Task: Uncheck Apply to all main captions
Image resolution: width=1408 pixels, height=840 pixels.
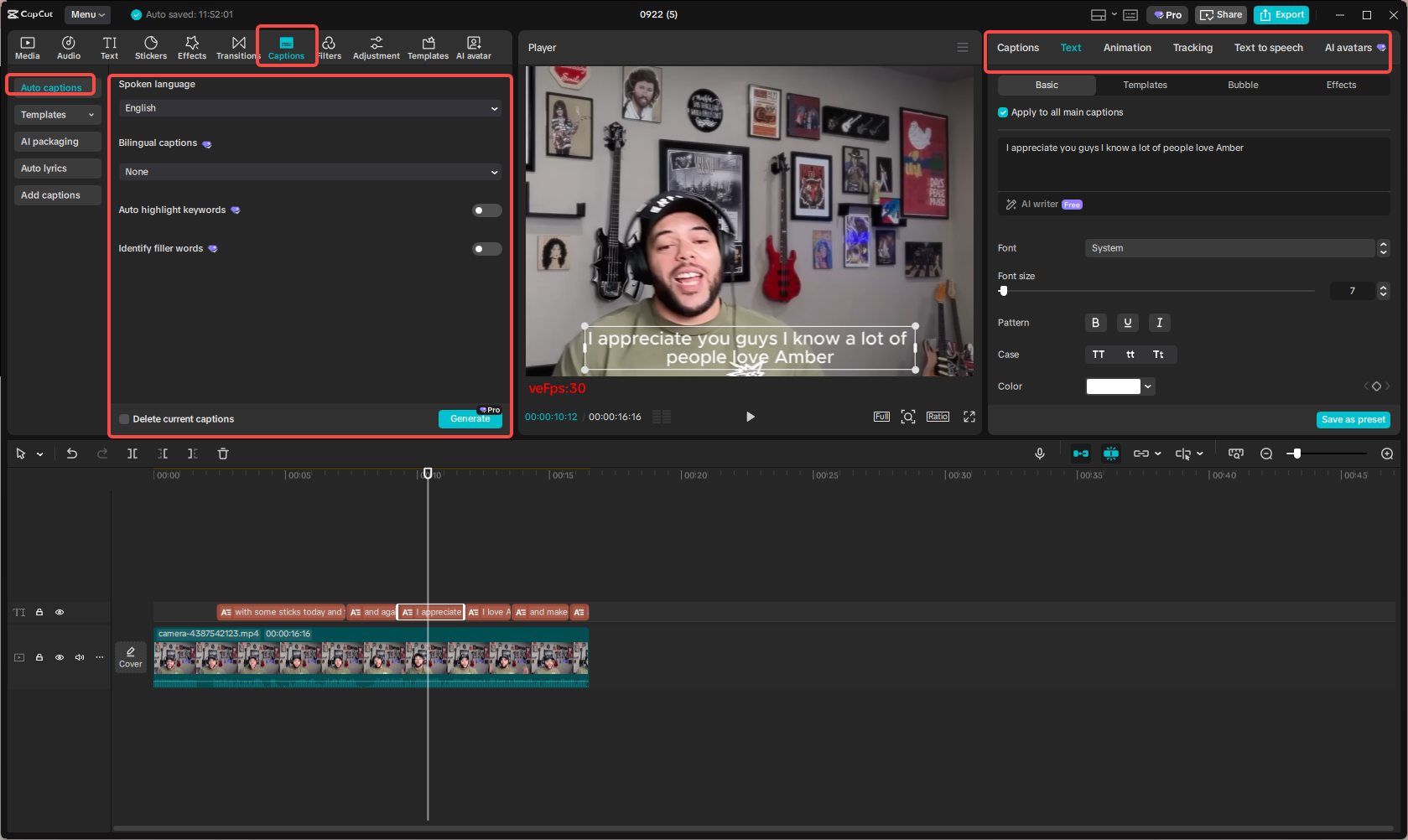Action: tap(1003, 111)
